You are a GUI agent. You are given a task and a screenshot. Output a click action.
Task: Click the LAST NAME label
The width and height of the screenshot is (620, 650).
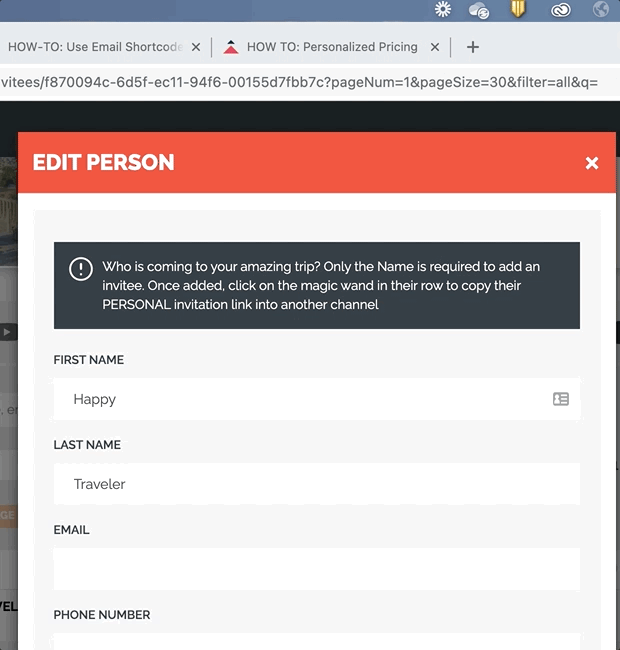coord(87,445)
